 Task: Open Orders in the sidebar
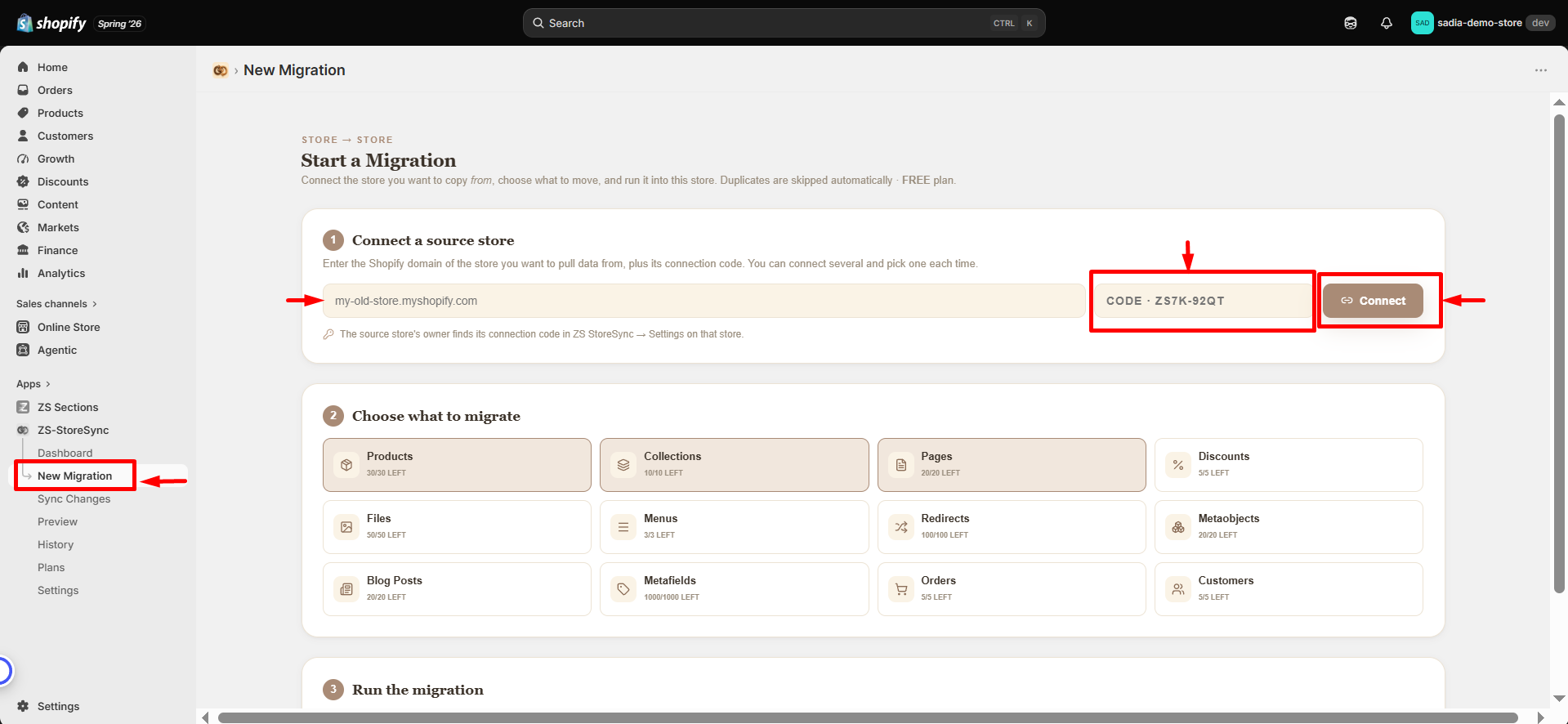(x=55, y=90)
